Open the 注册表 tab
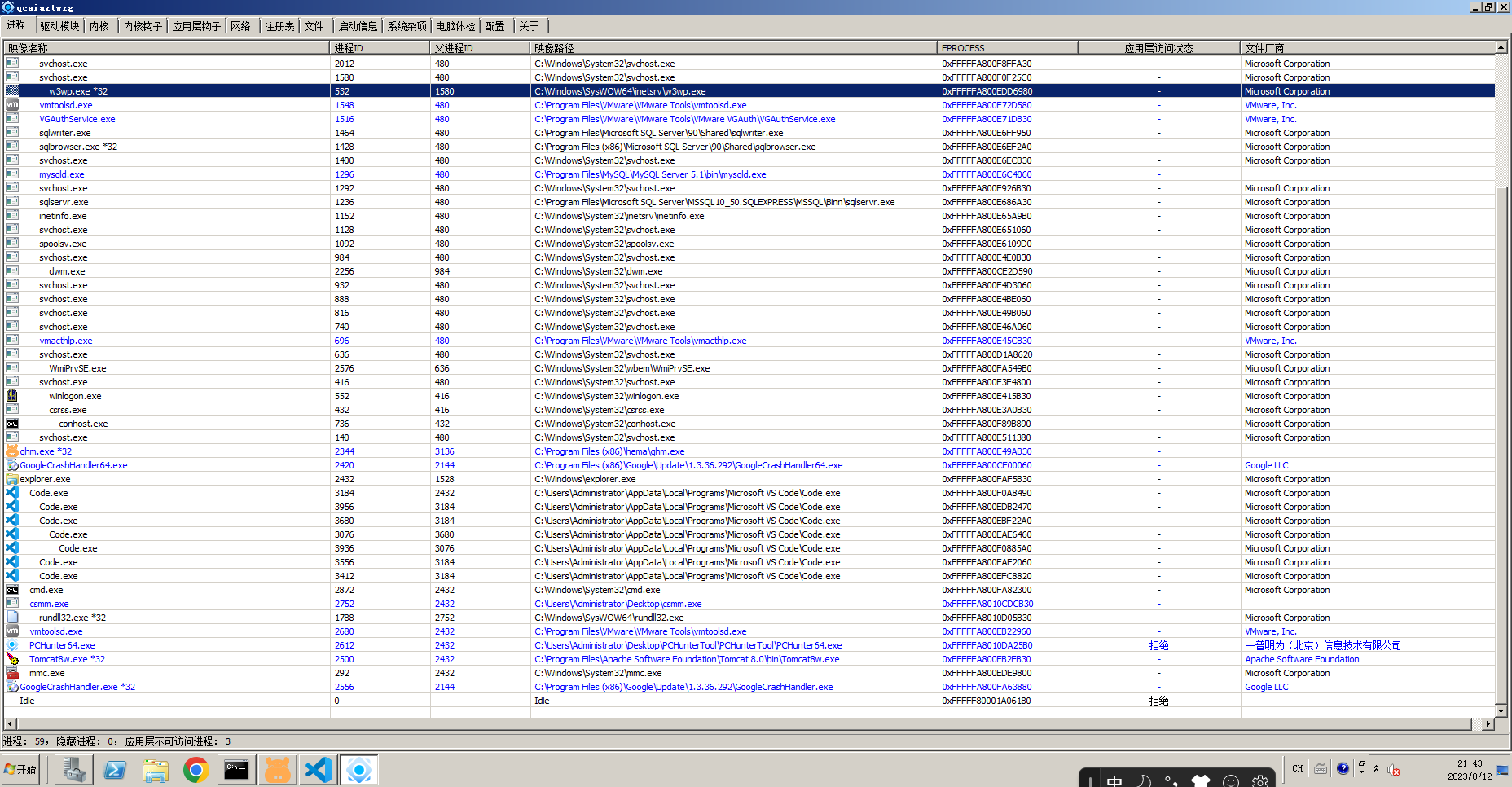Image resolution: width=1512 pixels, height=787 pixels. 280,25
